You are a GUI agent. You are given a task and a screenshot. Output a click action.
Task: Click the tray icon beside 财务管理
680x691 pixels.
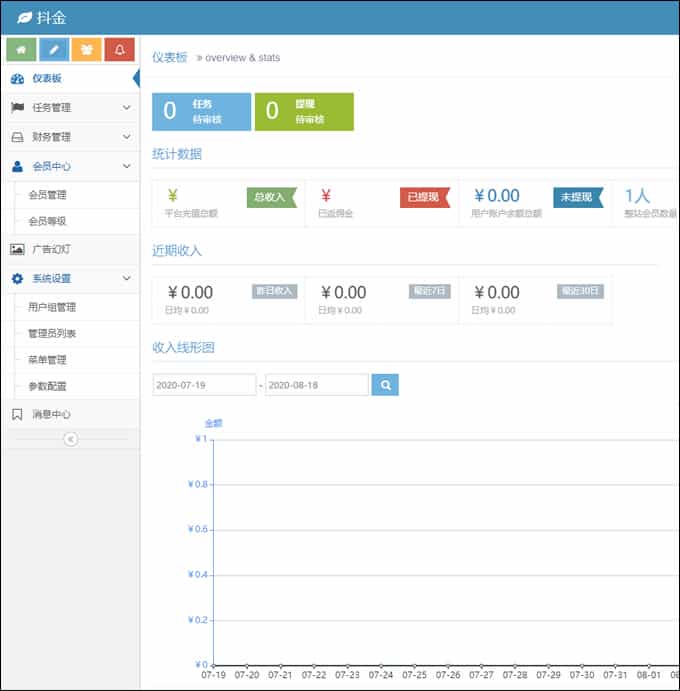(x=17, y=137)
